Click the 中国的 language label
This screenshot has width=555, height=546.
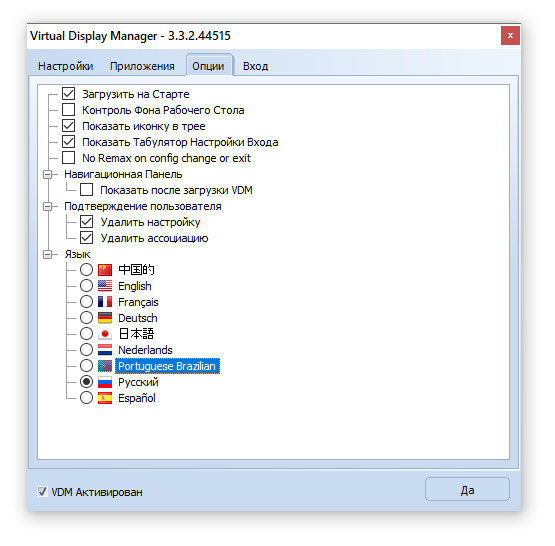(136, 270)
